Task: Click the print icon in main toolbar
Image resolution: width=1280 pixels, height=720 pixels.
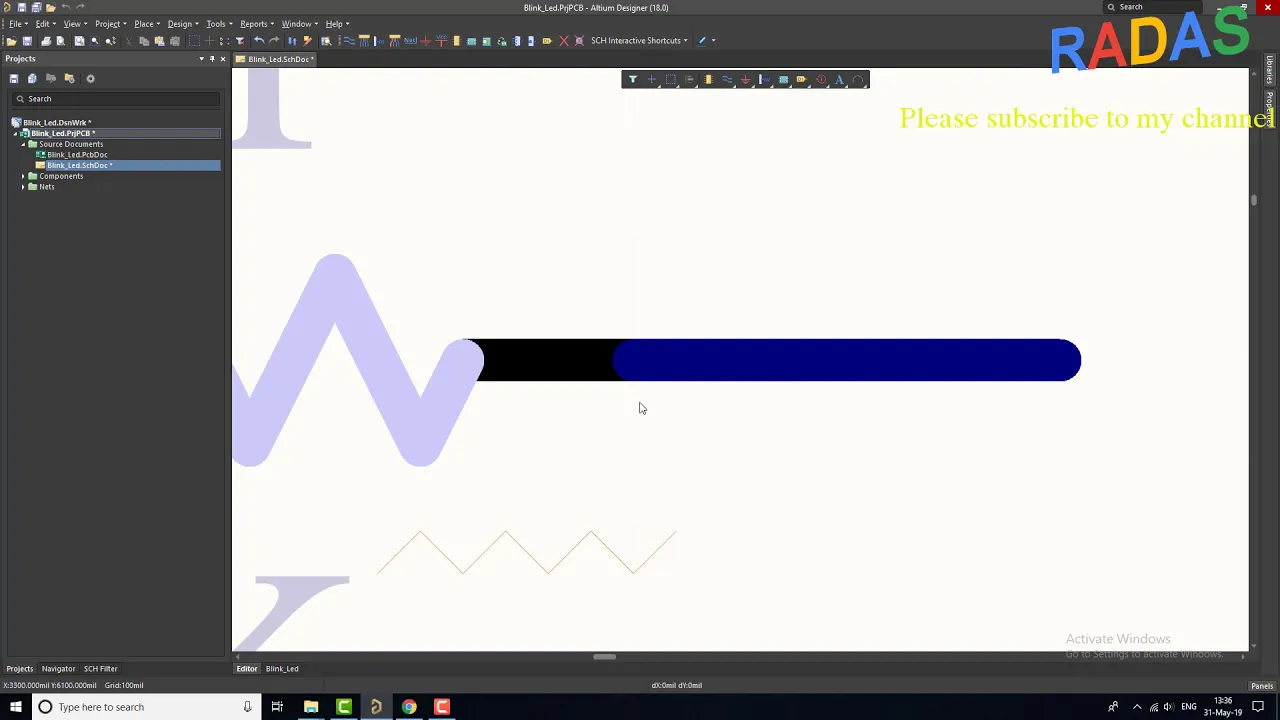Action: point(47,41)
